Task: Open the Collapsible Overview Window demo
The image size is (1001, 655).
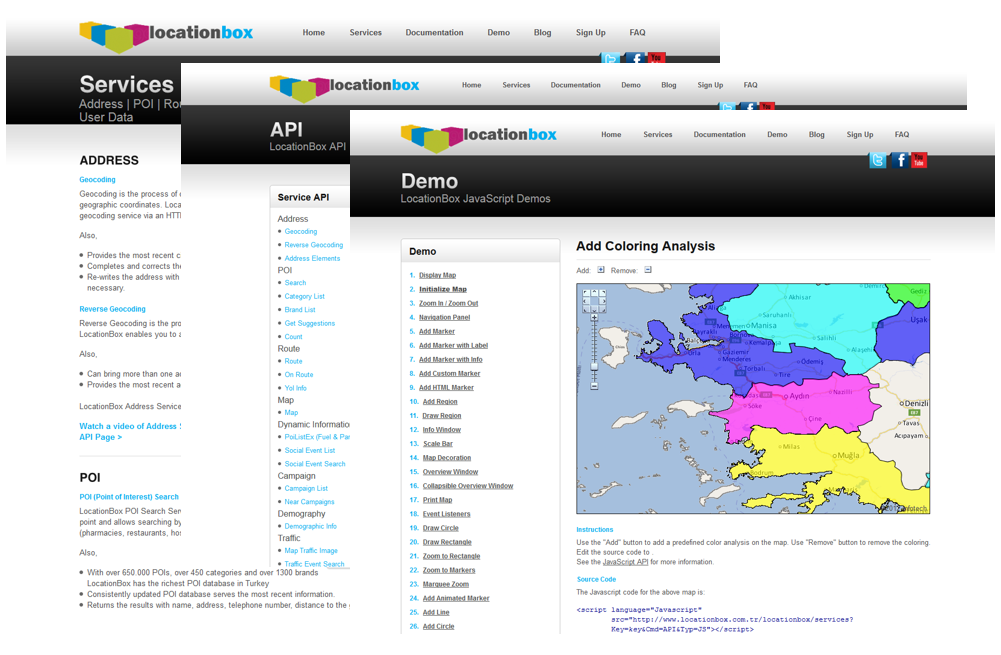Action: tap(468, 486)
